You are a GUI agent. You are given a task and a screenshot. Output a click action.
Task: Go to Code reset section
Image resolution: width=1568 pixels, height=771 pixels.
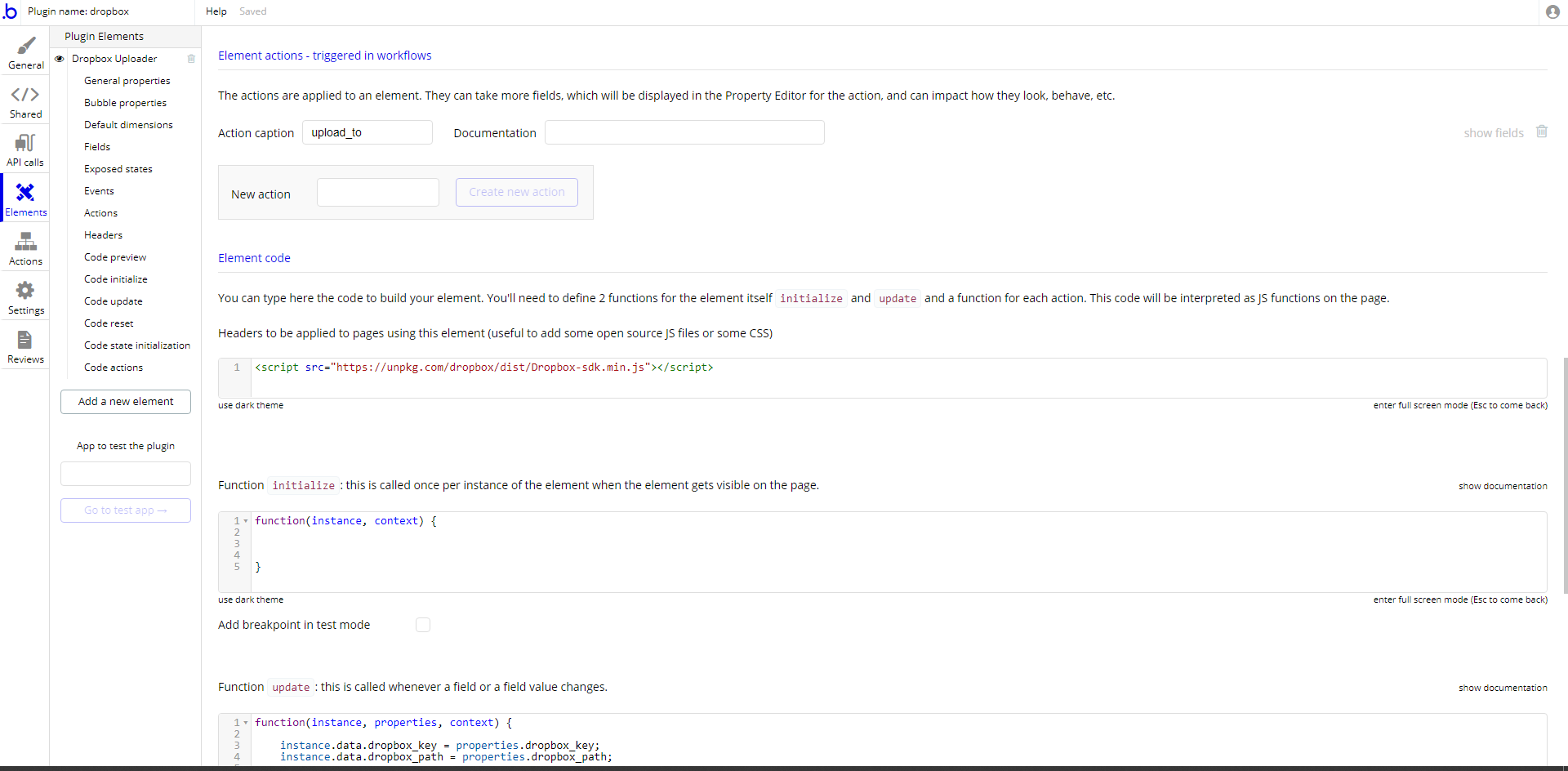[109, 323]
